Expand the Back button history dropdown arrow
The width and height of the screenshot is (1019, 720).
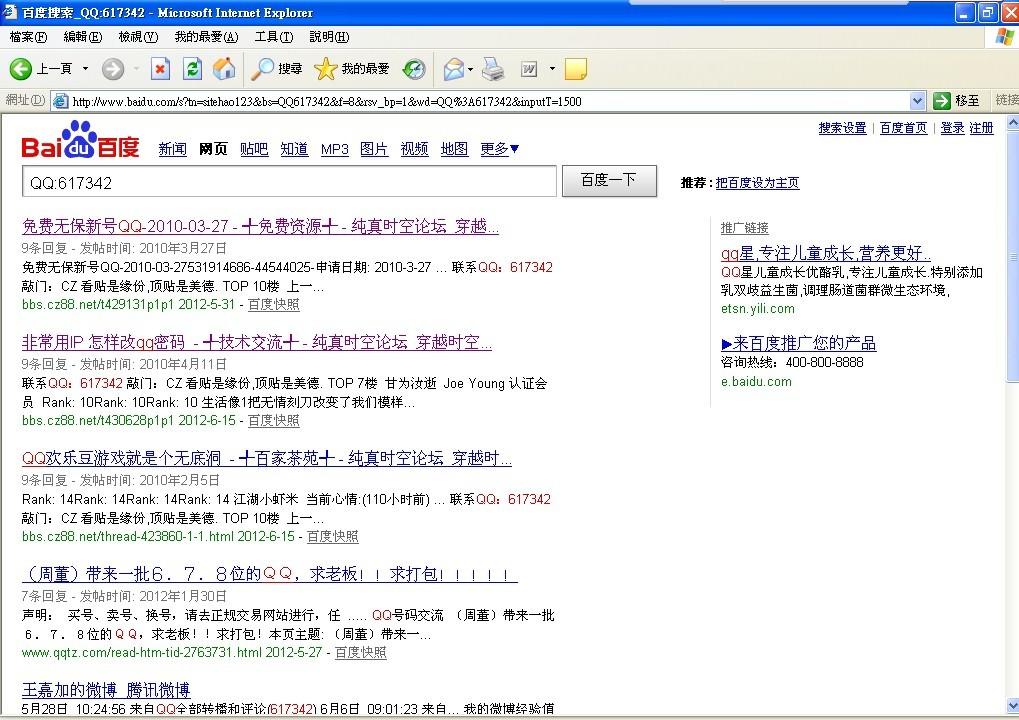85,69
